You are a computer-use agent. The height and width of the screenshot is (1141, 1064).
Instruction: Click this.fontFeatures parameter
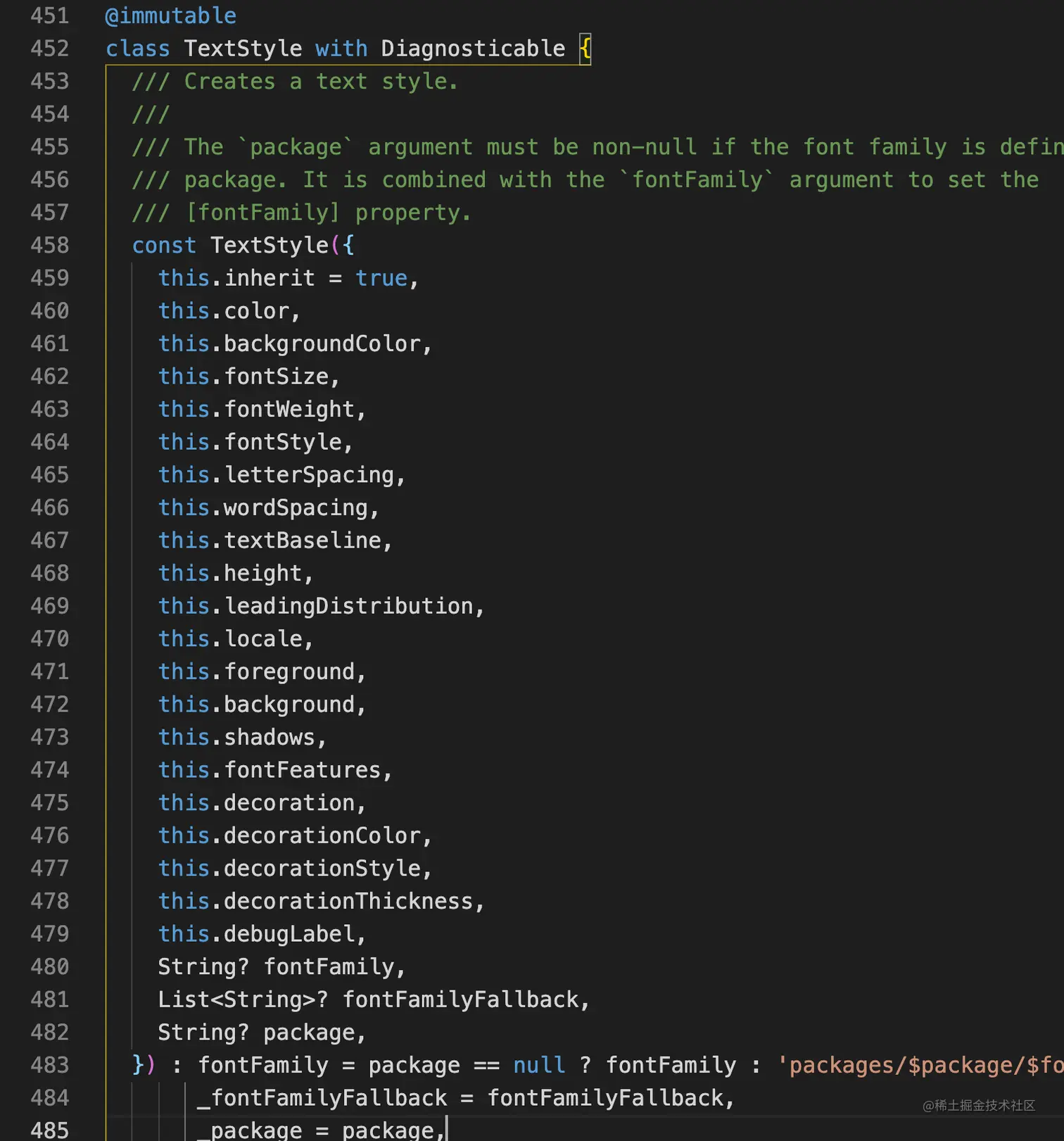pos(270,770)
